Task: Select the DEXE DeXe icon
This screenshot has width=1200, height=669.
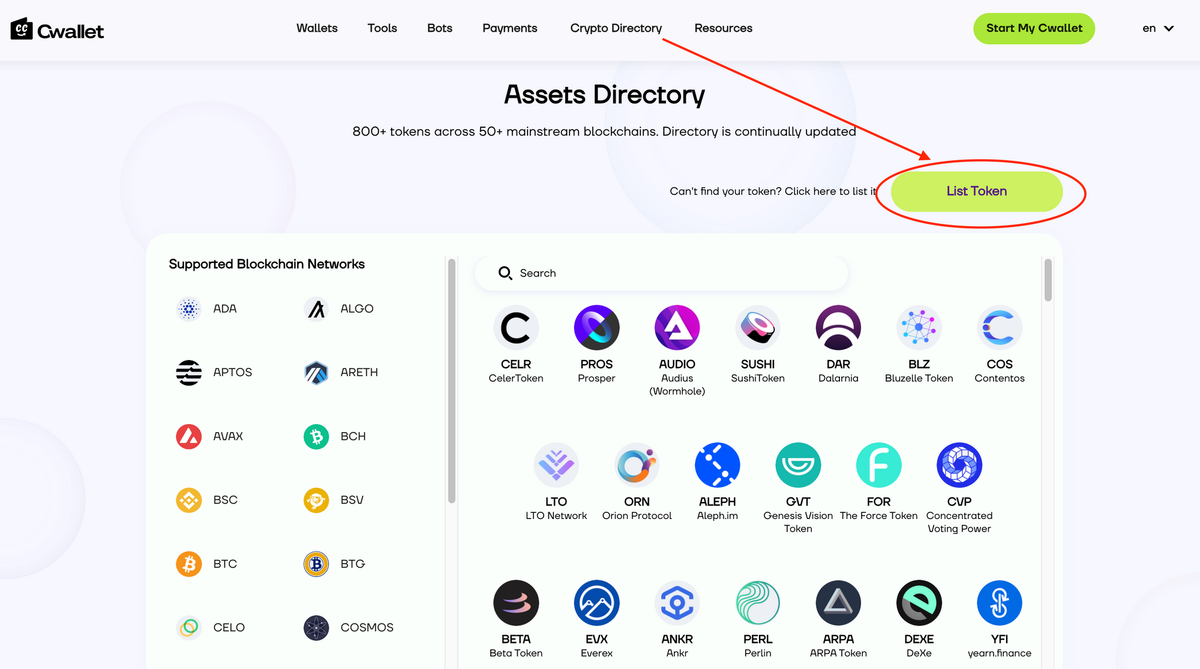Action: 919,603
